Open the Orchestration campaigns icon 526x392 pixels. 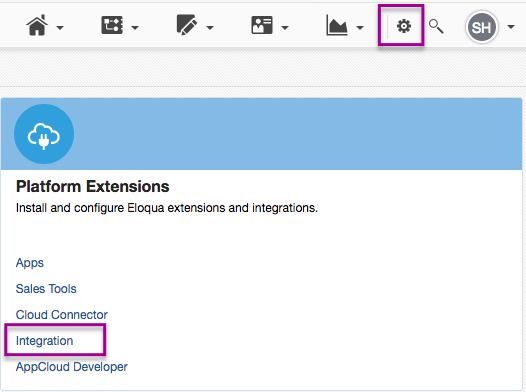tap(112, 25)
